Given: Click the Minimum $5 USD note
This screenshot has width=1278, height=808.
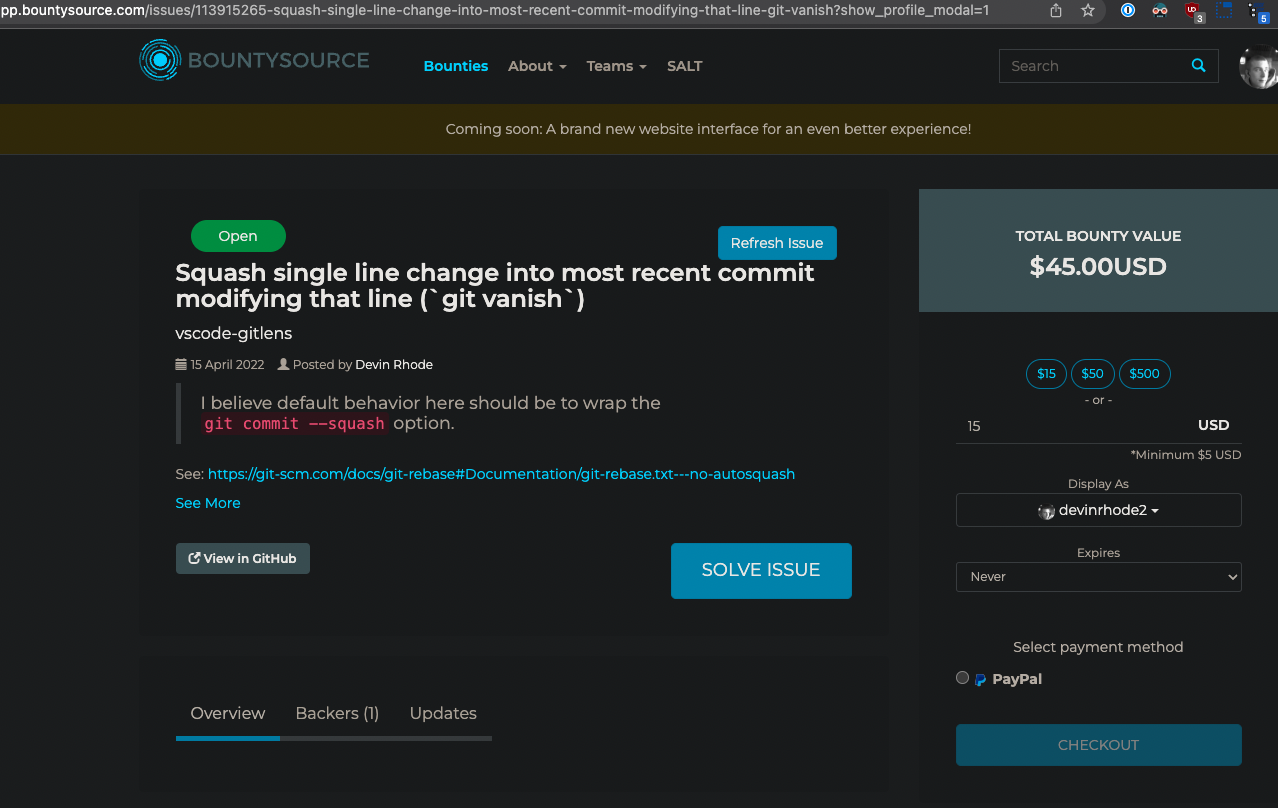Looking at the screenshot, I should [1185, 455].
